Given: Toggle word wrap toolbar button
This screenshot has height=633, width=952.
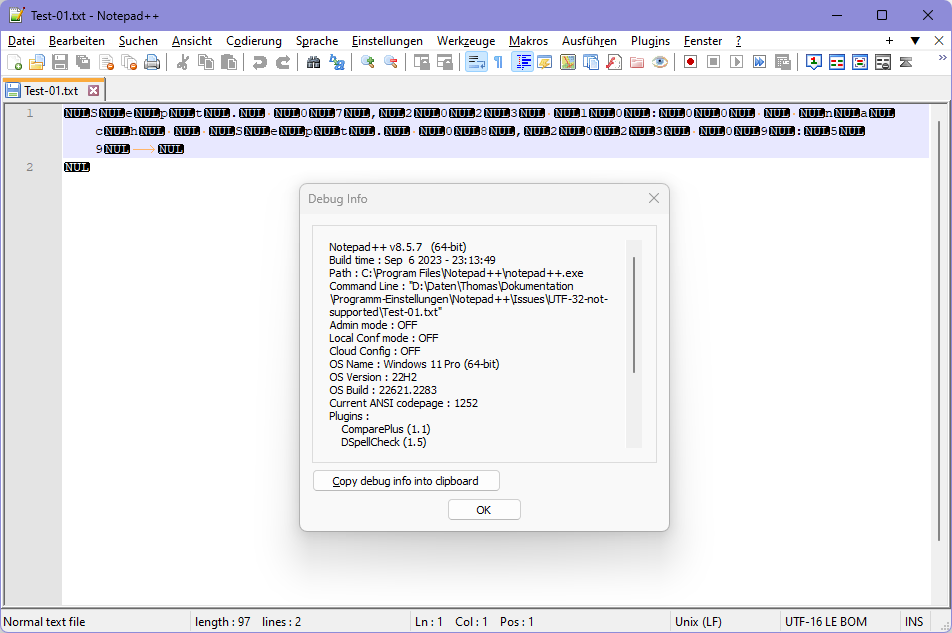Looking at the screenshot, I should point(476,62).
